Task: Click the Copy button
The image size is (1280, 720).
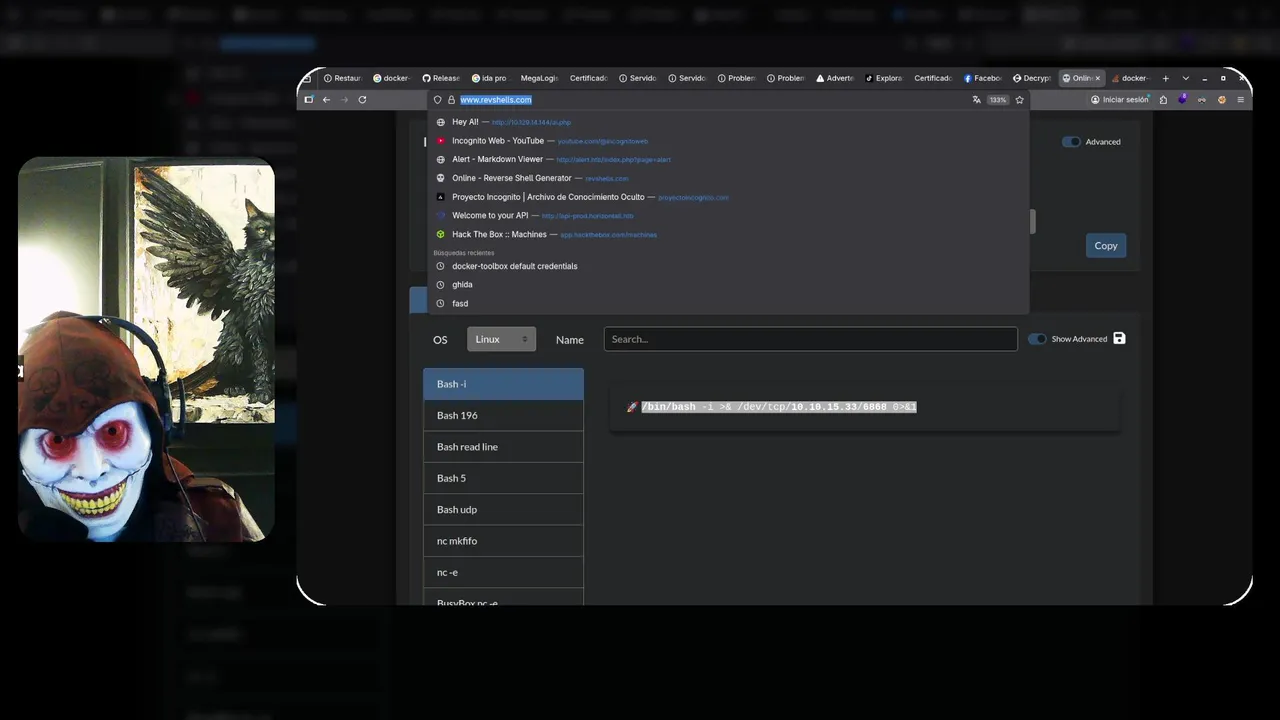Action: point(1106,246)
